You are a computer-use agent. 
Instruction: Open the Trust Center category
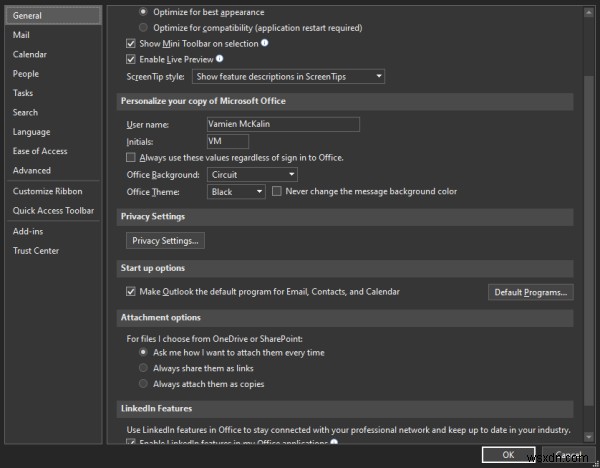pos(53,251)
